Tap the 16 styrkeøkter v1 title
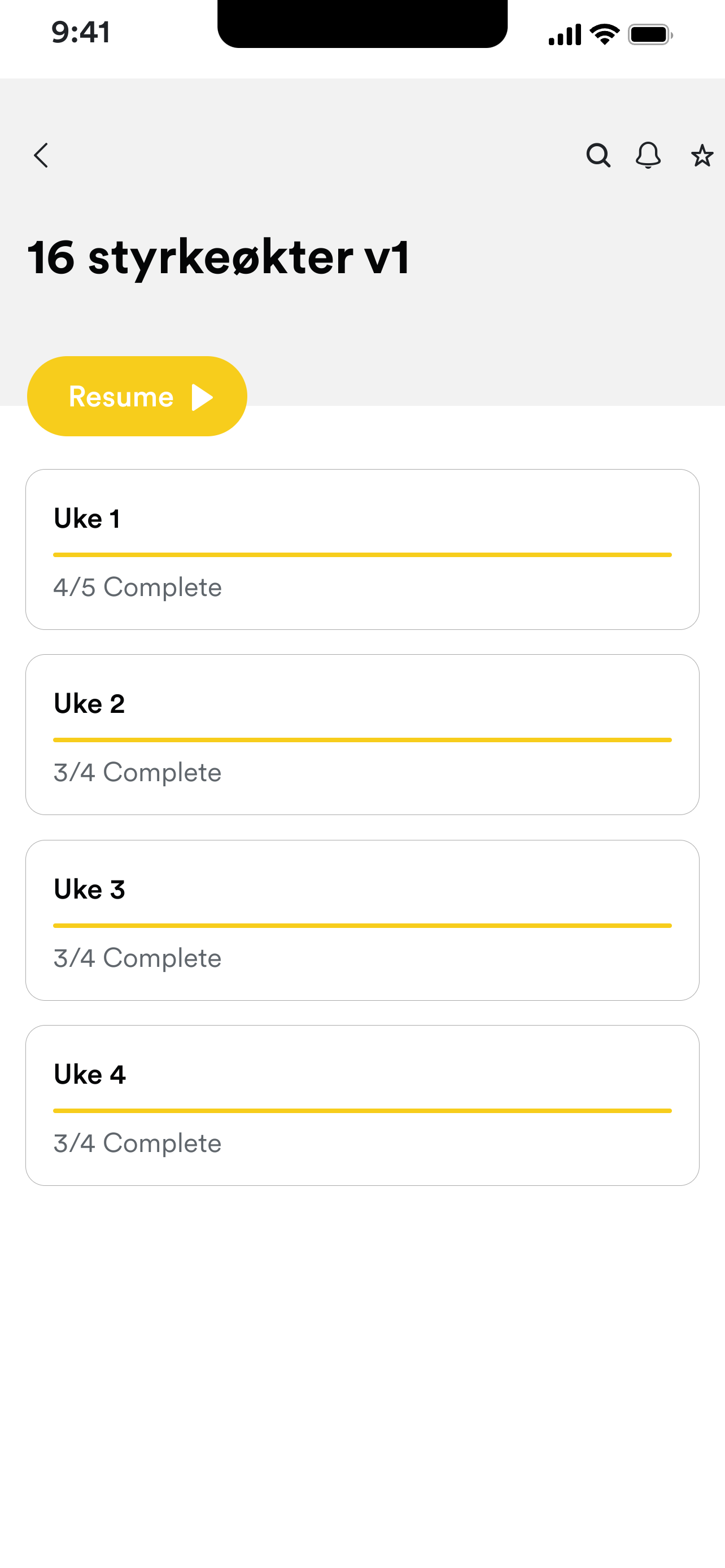The width and height of the screenshot is (725, 1568). (219, 258)
